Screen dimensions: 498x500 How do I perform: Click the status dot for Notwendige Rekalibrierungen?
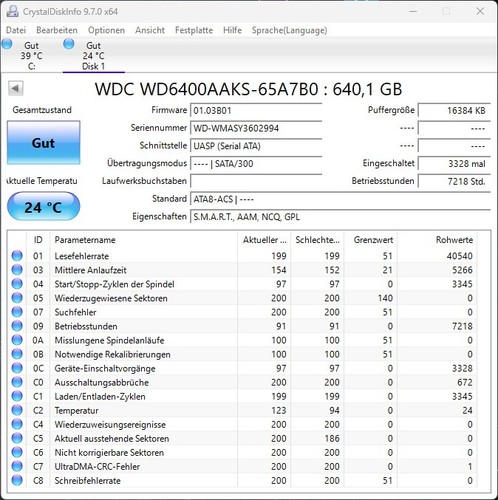pyautogui.click(x=17, y=354)
